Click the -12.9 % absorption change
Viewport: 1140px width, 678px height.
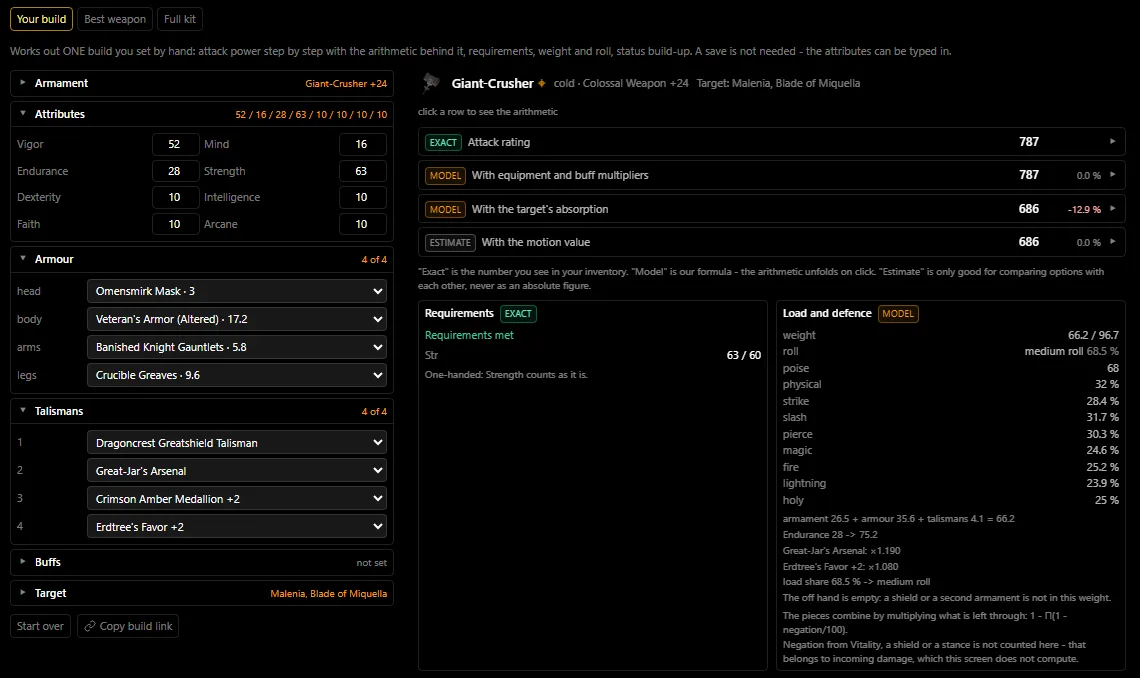(1084, 209)
